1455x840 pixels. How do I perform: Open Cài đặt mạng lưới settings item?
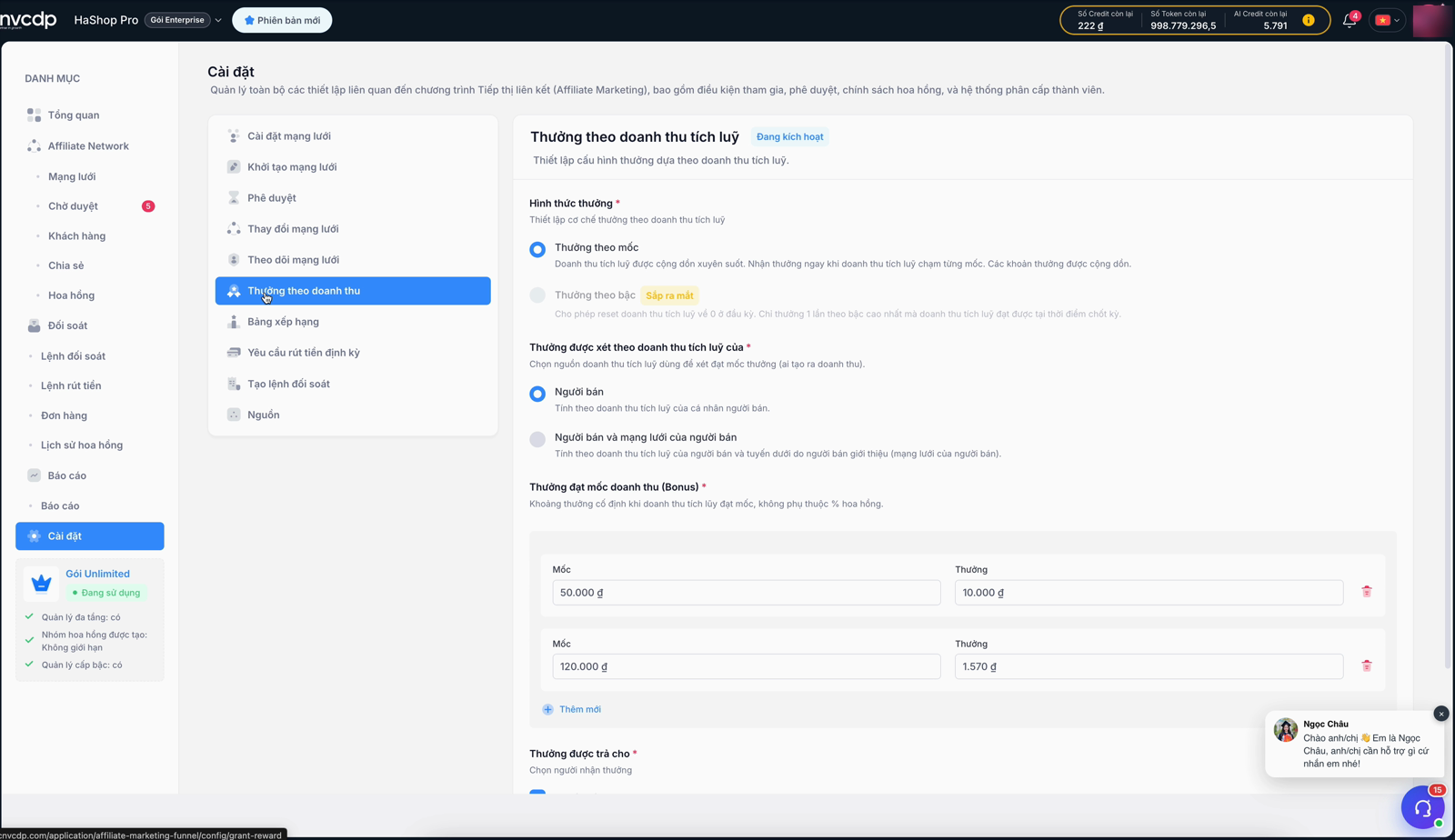coord(353,136)
